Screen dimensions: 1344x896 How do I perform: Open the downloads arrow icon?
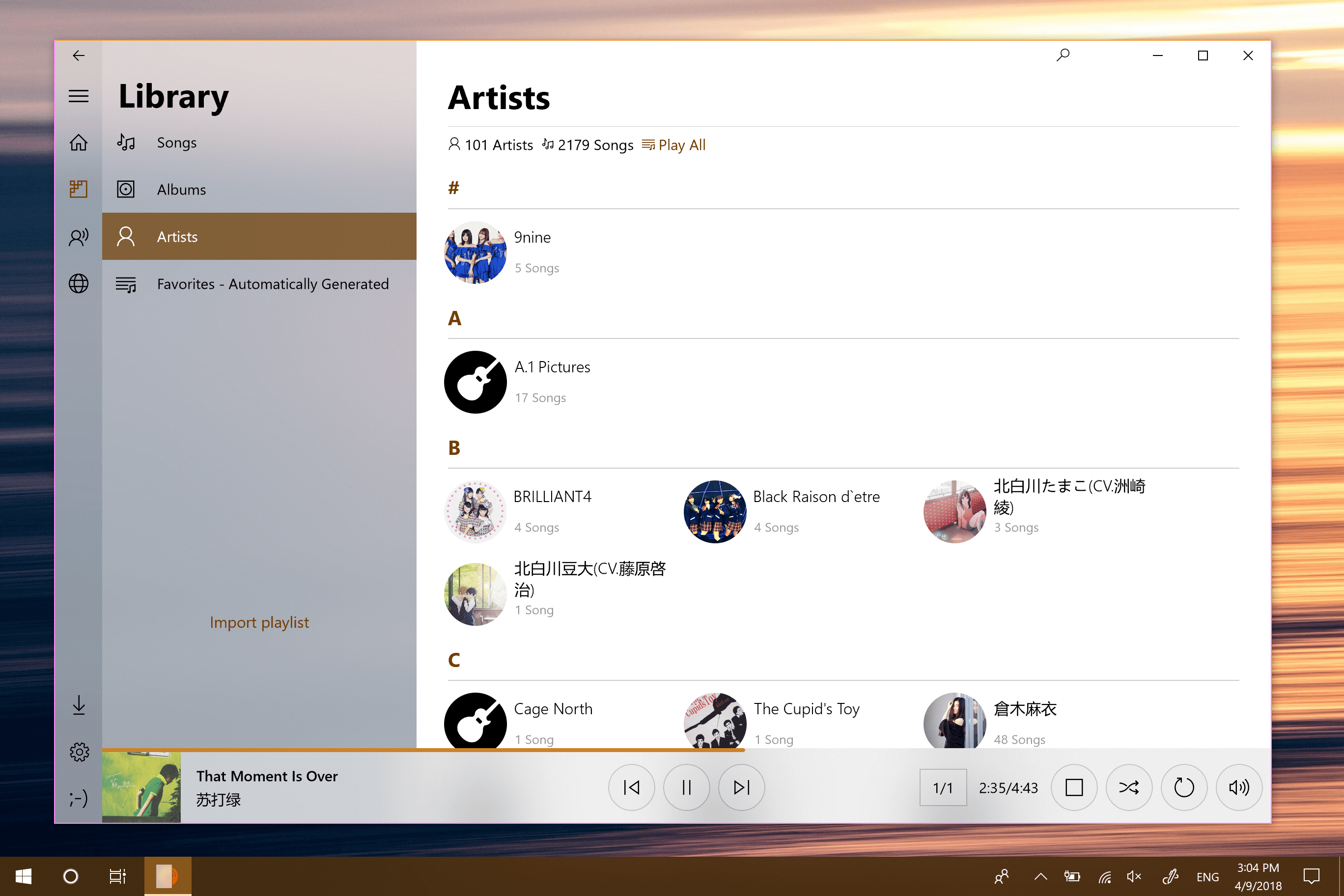(x=78, y=704)
